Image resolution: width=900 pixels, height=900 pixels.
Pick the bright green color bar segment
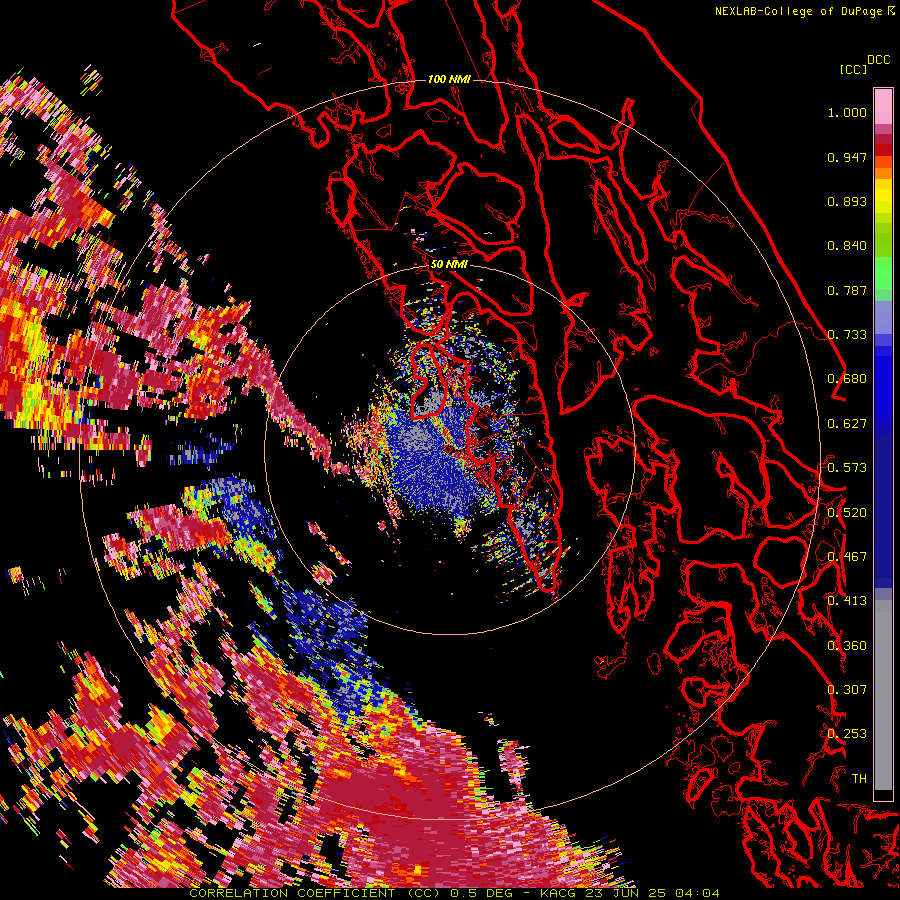(883, 272)
